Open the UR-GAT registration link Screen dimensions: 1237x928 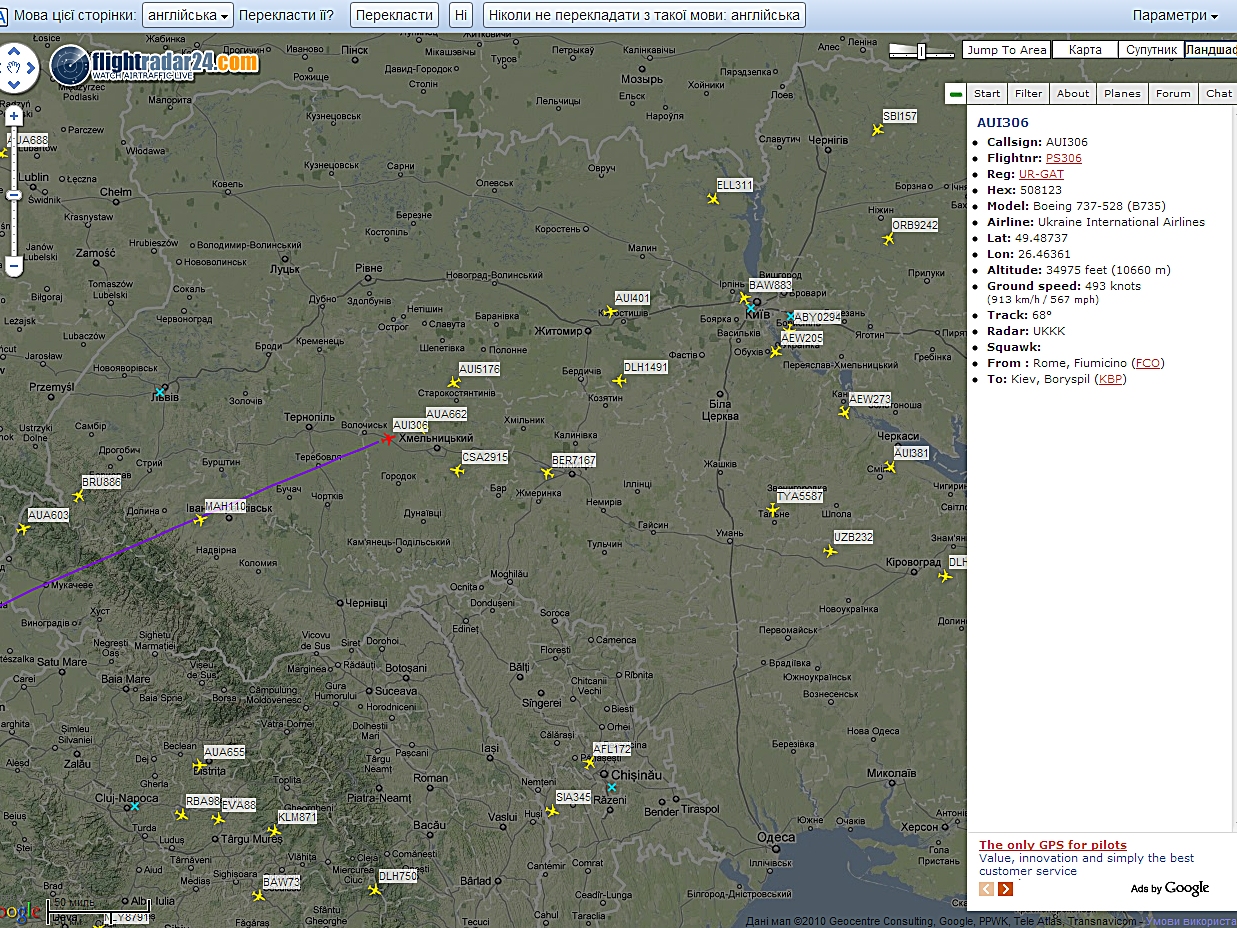(x=1041, y=174)
